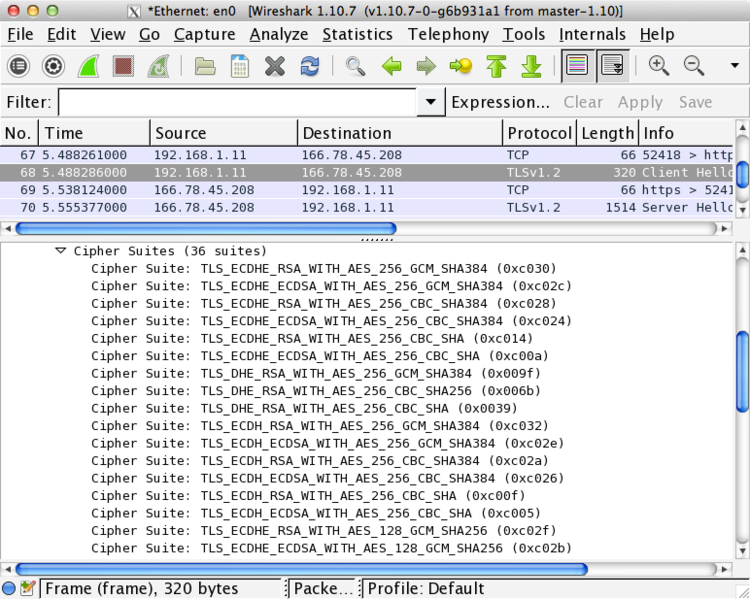The image size is (750, 599).
Task: Jump to first packet arrow icon
Action: [x=497, y=67]
